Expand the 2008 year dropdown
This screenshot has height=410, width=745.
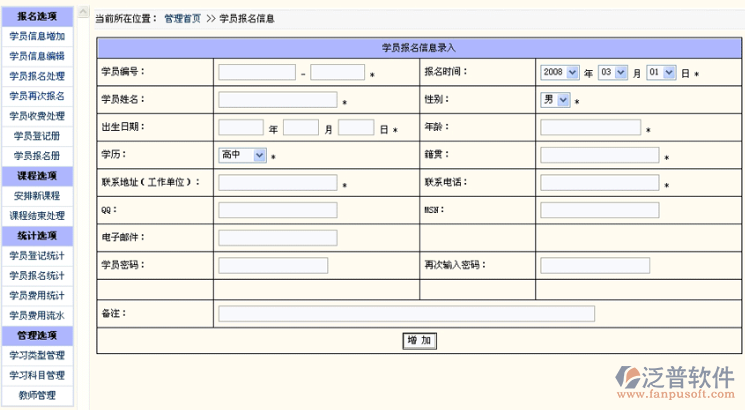559,73
